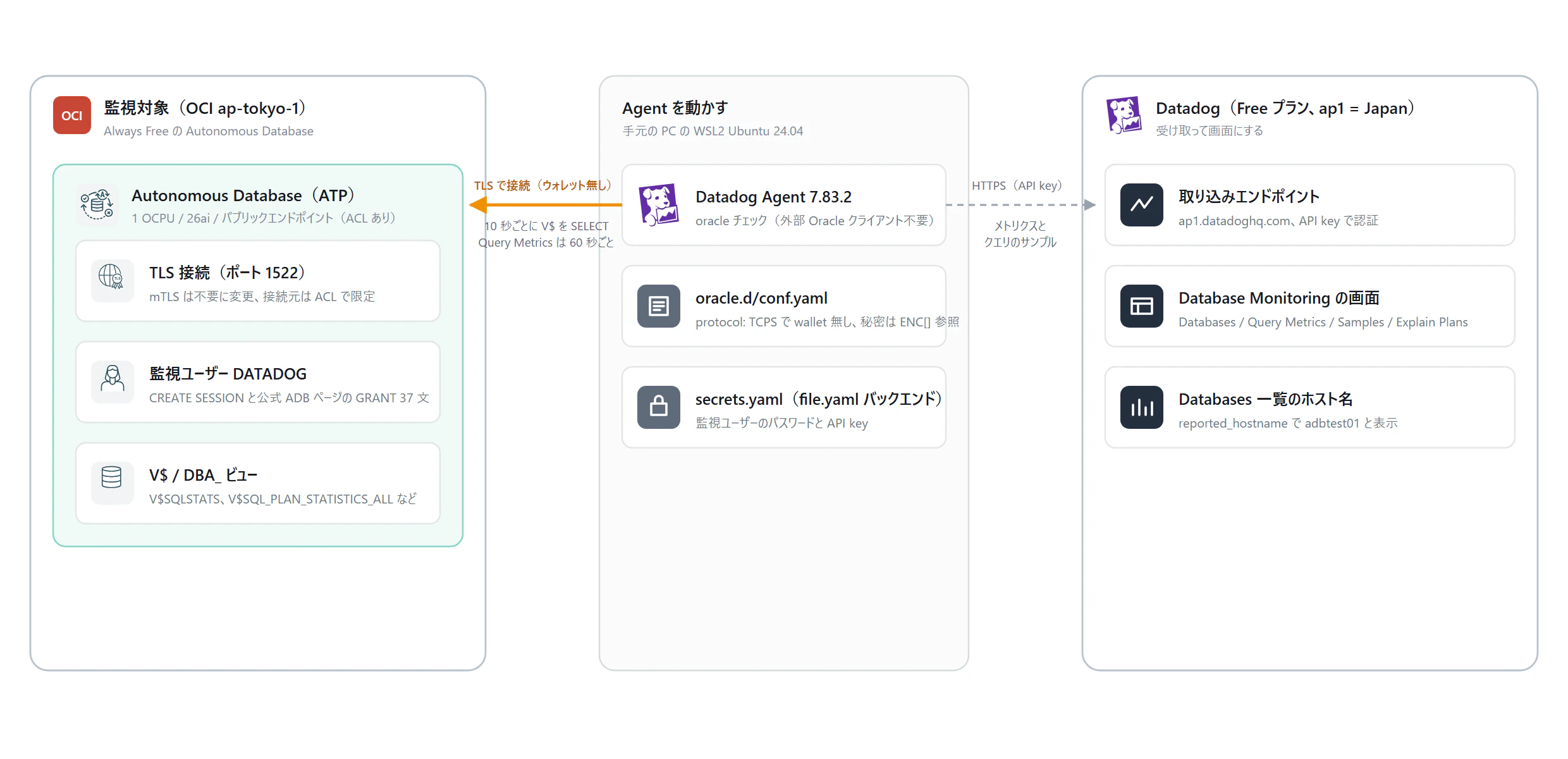The height and width of the screenshot is (759, 1568).
Task: Click the secrets.yaml（file.yaml バックエンド）title
Action: point(819,399)
